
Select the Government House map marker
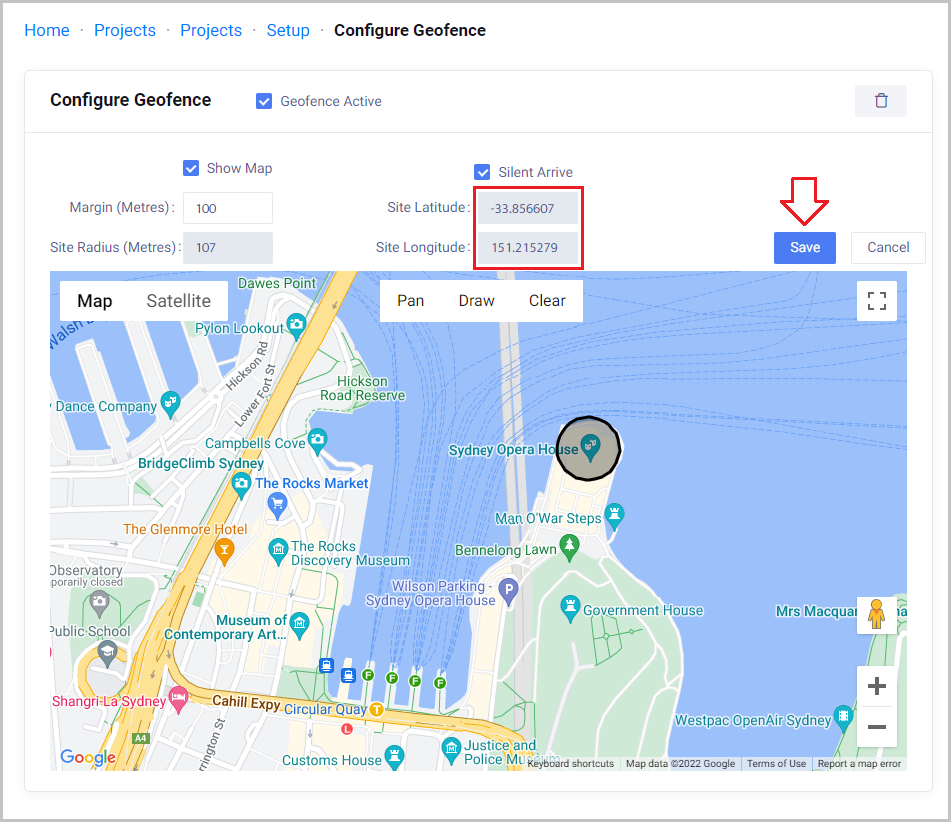(570, 608)
